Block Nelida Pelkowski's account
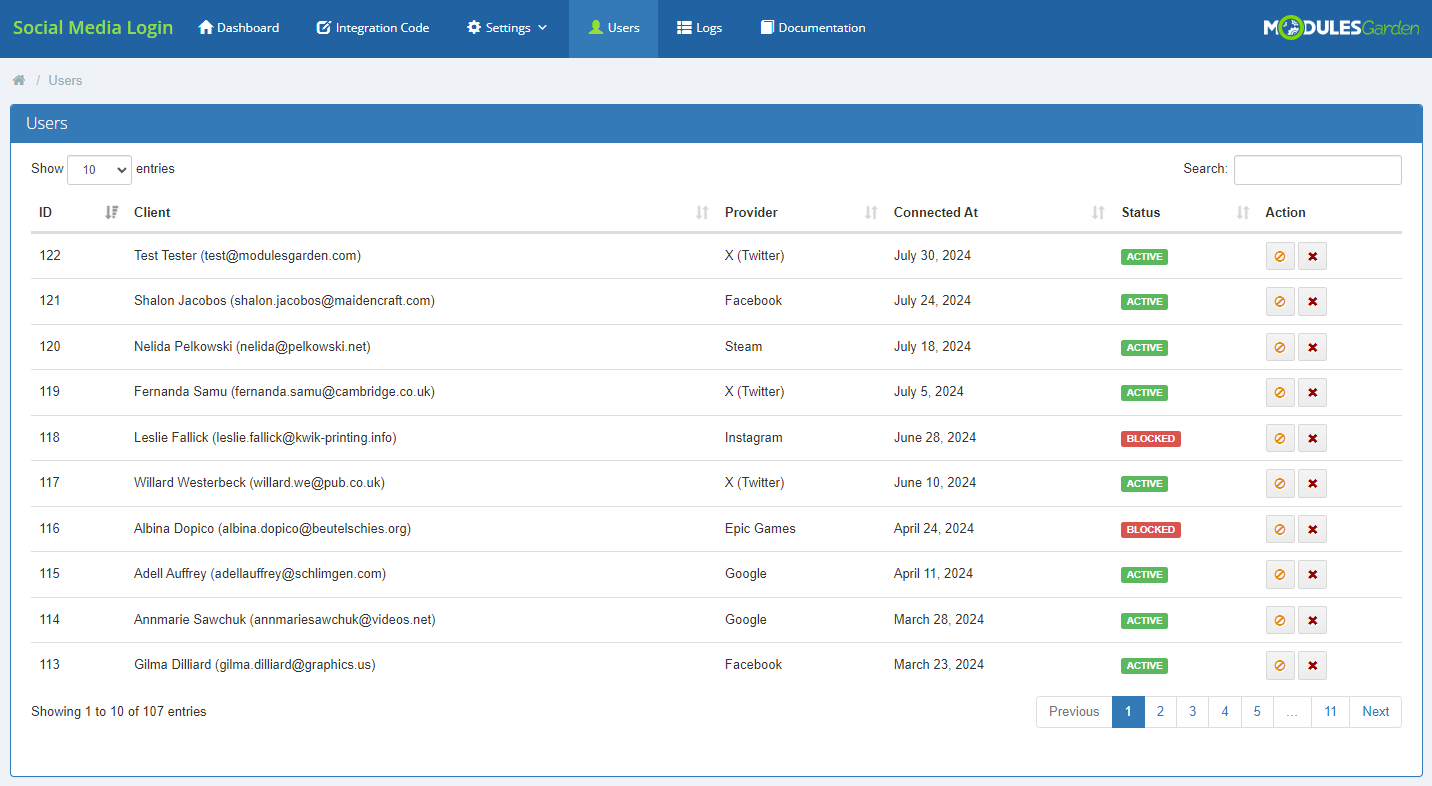 (1280, 347)
